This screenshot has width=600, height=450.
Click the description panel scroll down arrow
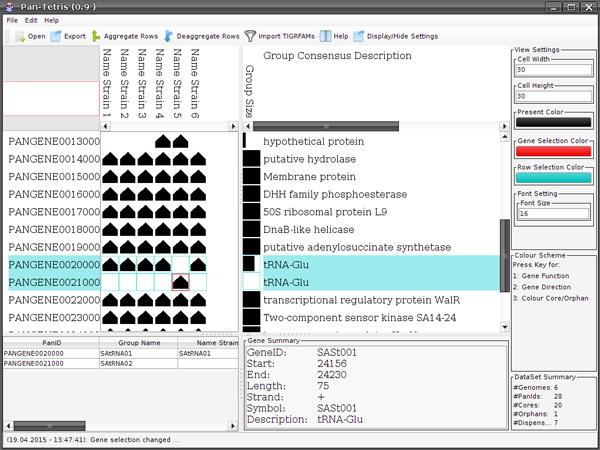click(505, 327)
